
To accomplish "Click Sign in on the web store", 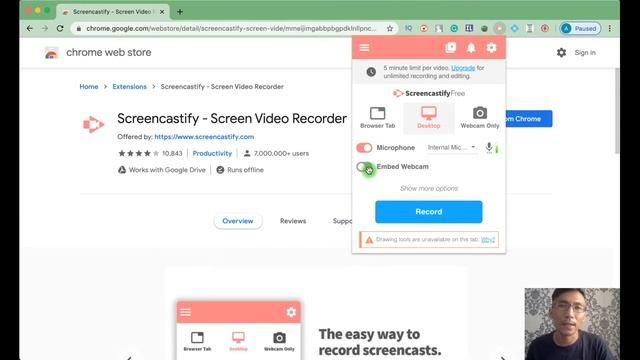I will [x=585, y=53].
